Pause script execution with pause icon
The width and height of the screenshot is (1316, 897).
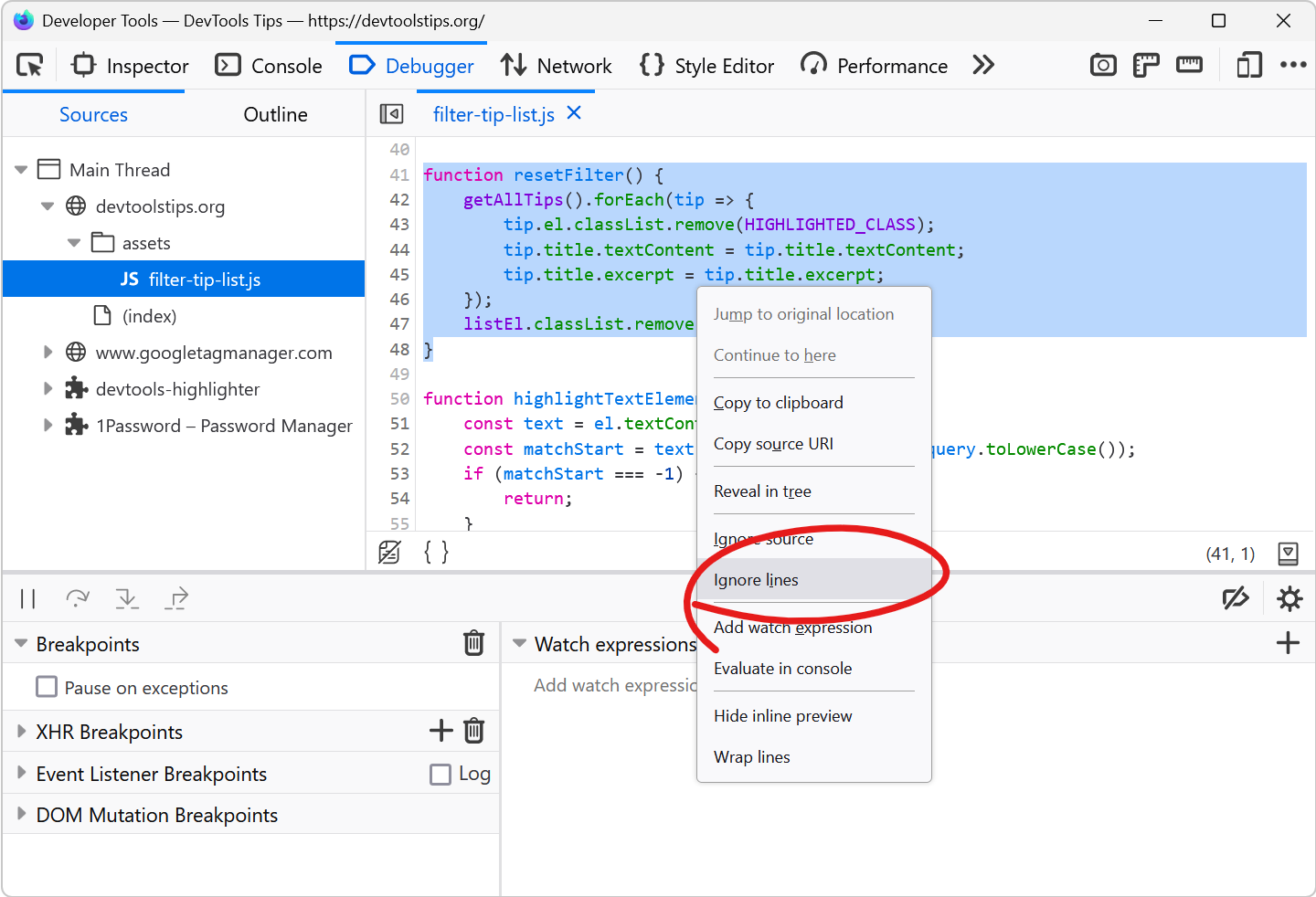28,598
